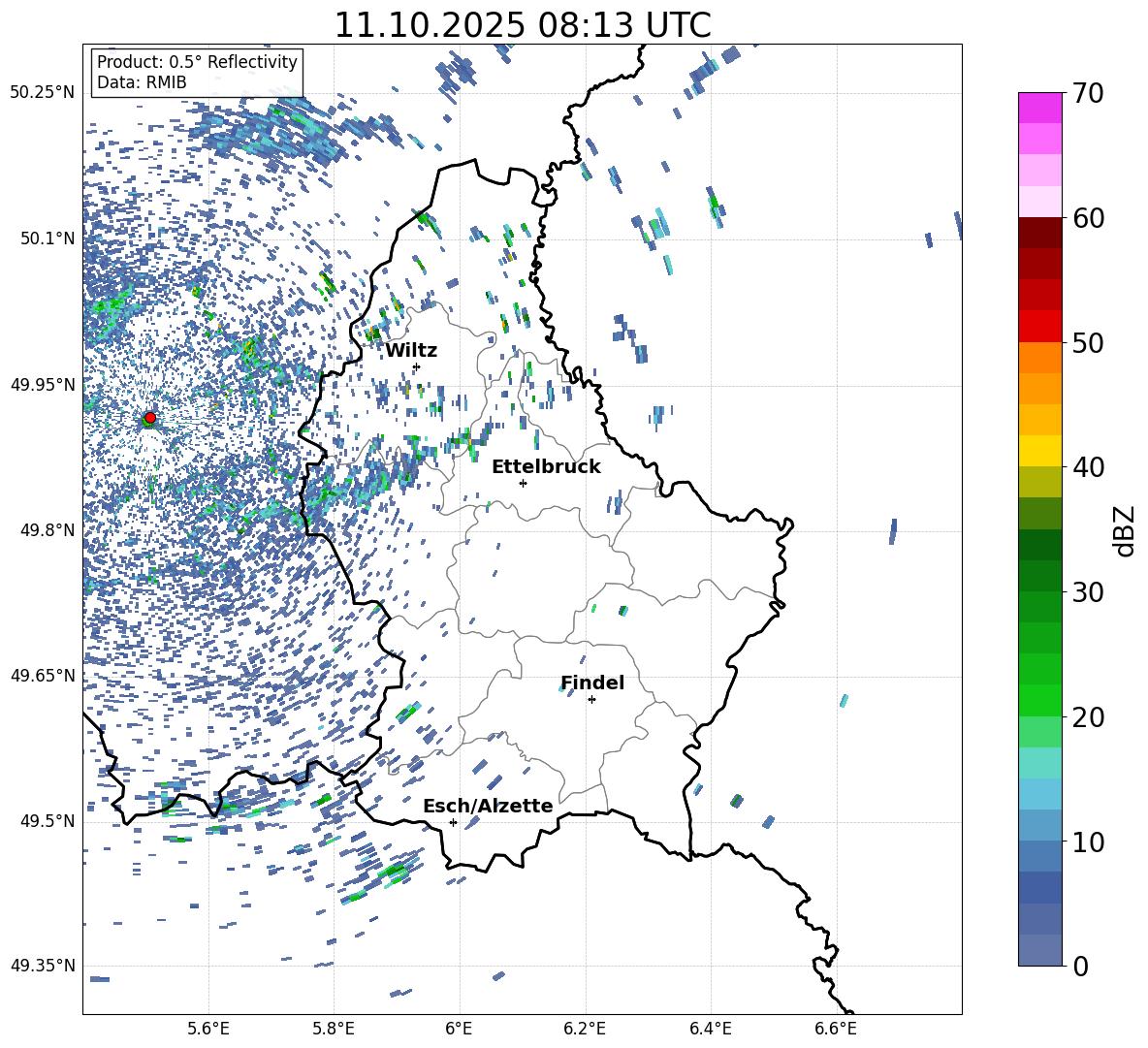1148x1048 pixels.
Task: Click the Product: 0.5° Reflectivity text
Action: (x=197, y=62)
